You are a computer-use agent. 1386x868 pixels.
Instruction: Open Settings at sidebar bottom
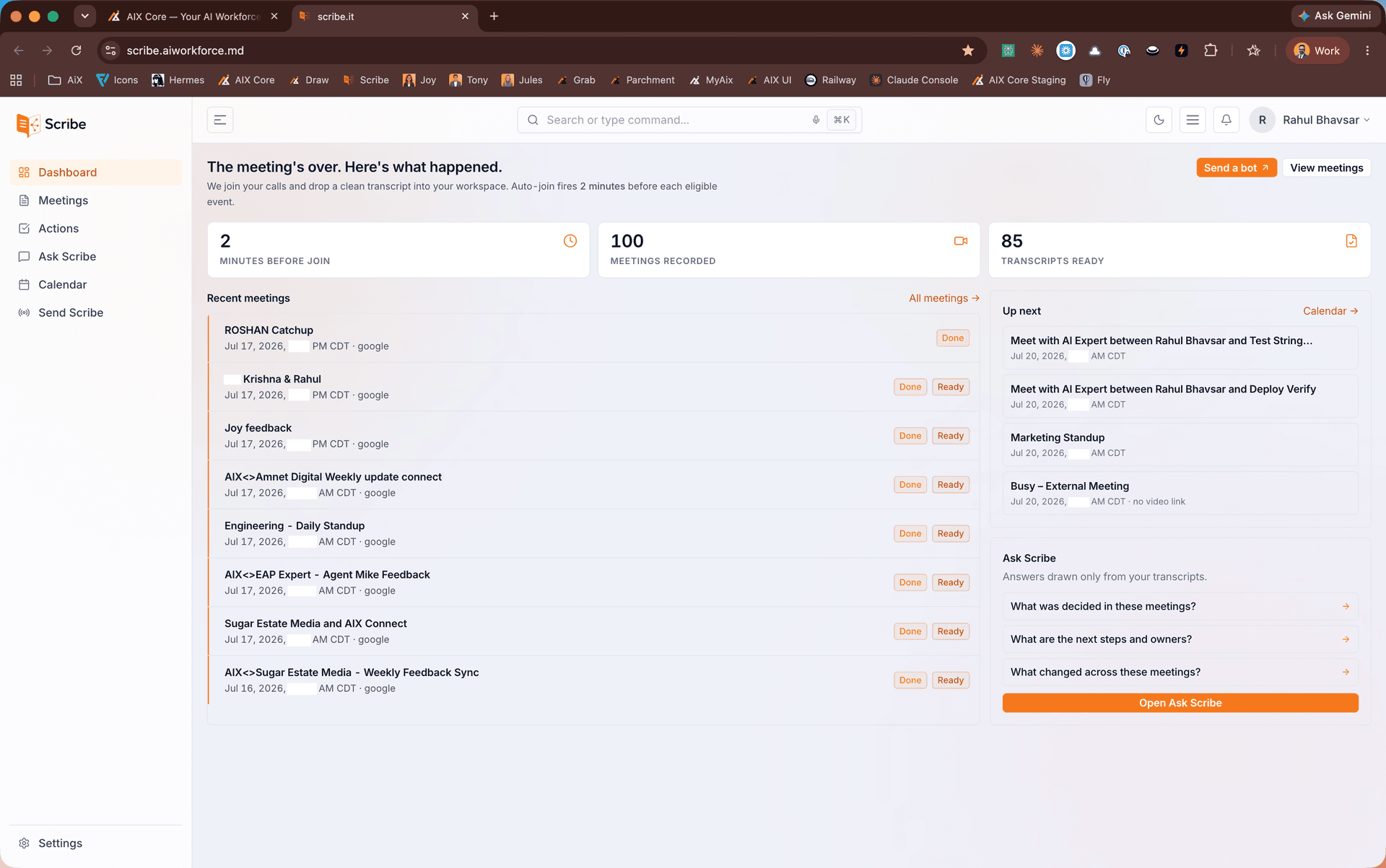coord(96,843)
